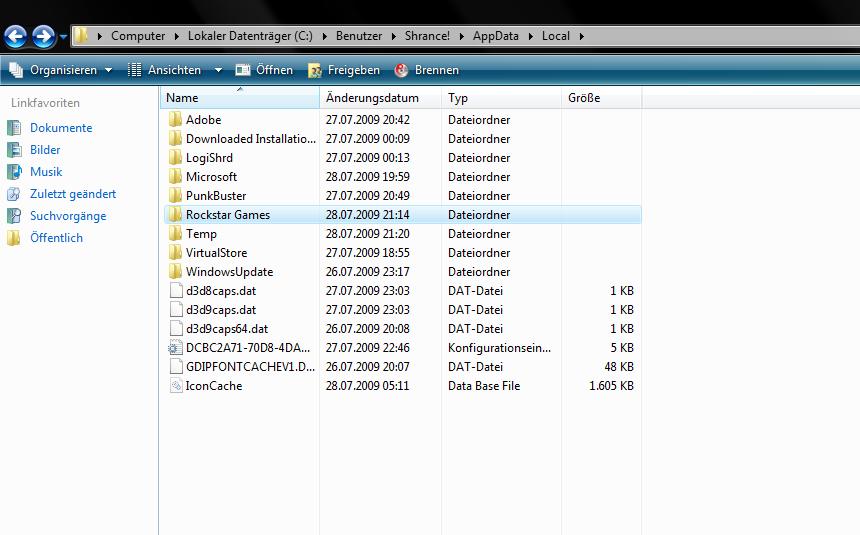Click the Musik sidebar icon
Viewport: 860px width, 535px height.
point(14,172)
